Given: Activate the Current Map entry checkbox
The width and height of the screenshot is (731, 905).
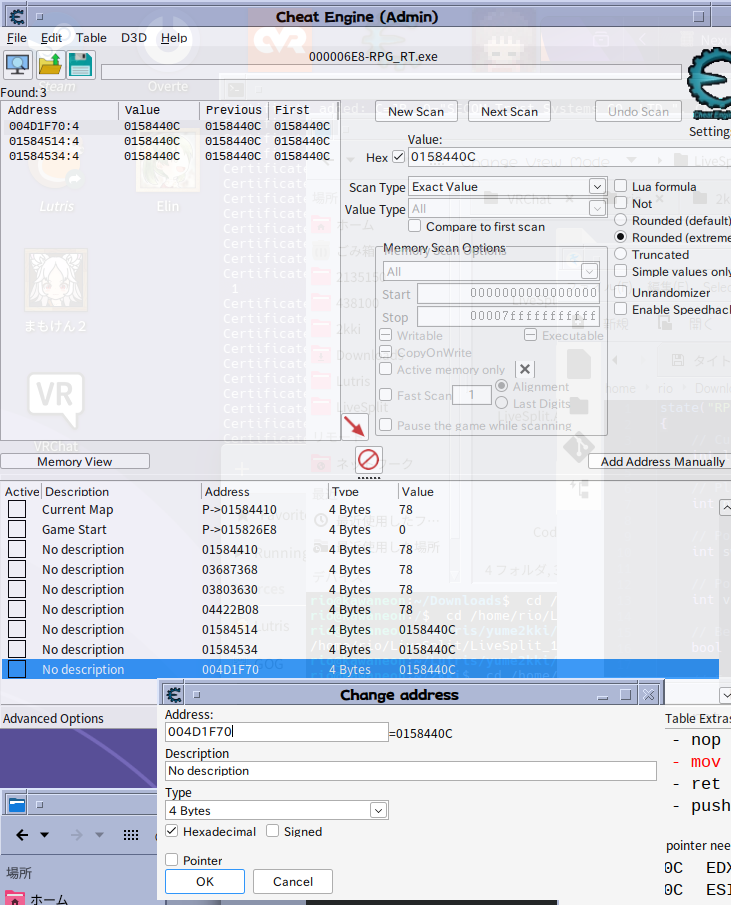Looking at the screenshot, I should pos(17,509).
